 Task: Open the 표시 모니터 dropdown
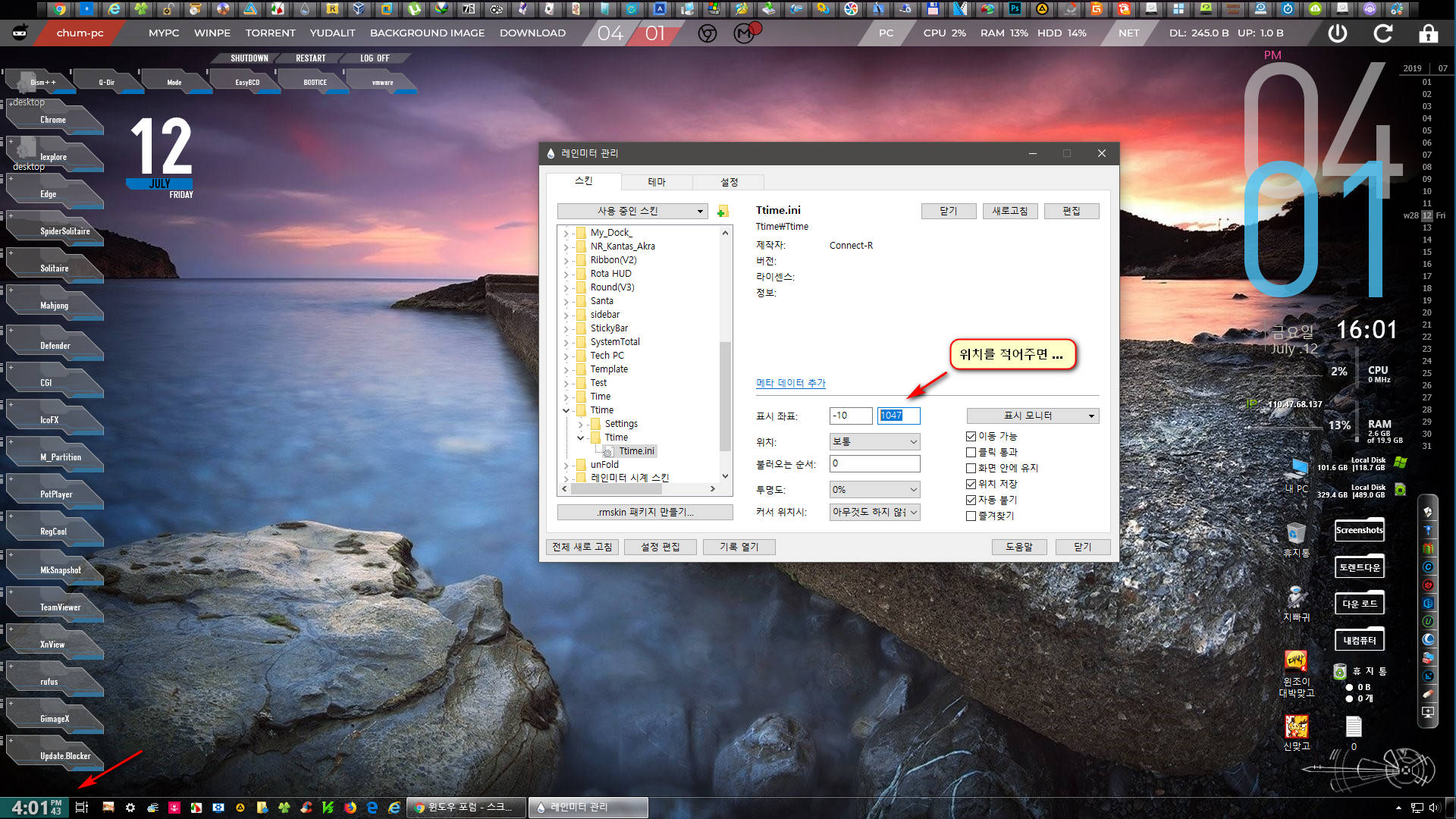point(1032,416)
